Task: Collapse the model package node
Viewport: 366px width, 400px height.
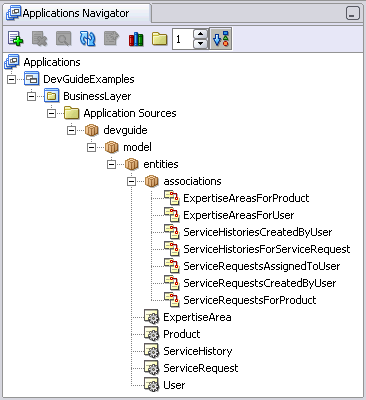Action: pyautogui.click(x=92, y=147)
